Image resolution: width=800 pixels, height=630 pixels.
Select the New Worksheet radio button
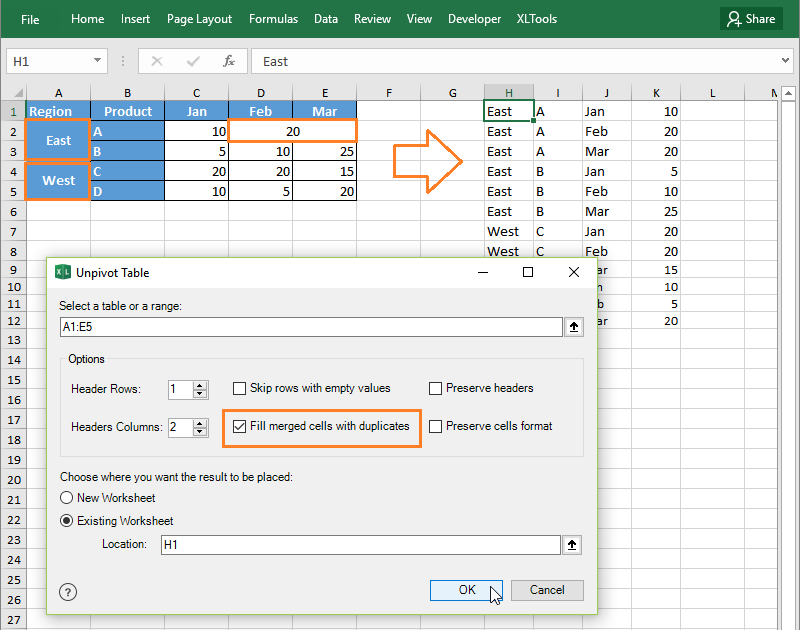66,497
